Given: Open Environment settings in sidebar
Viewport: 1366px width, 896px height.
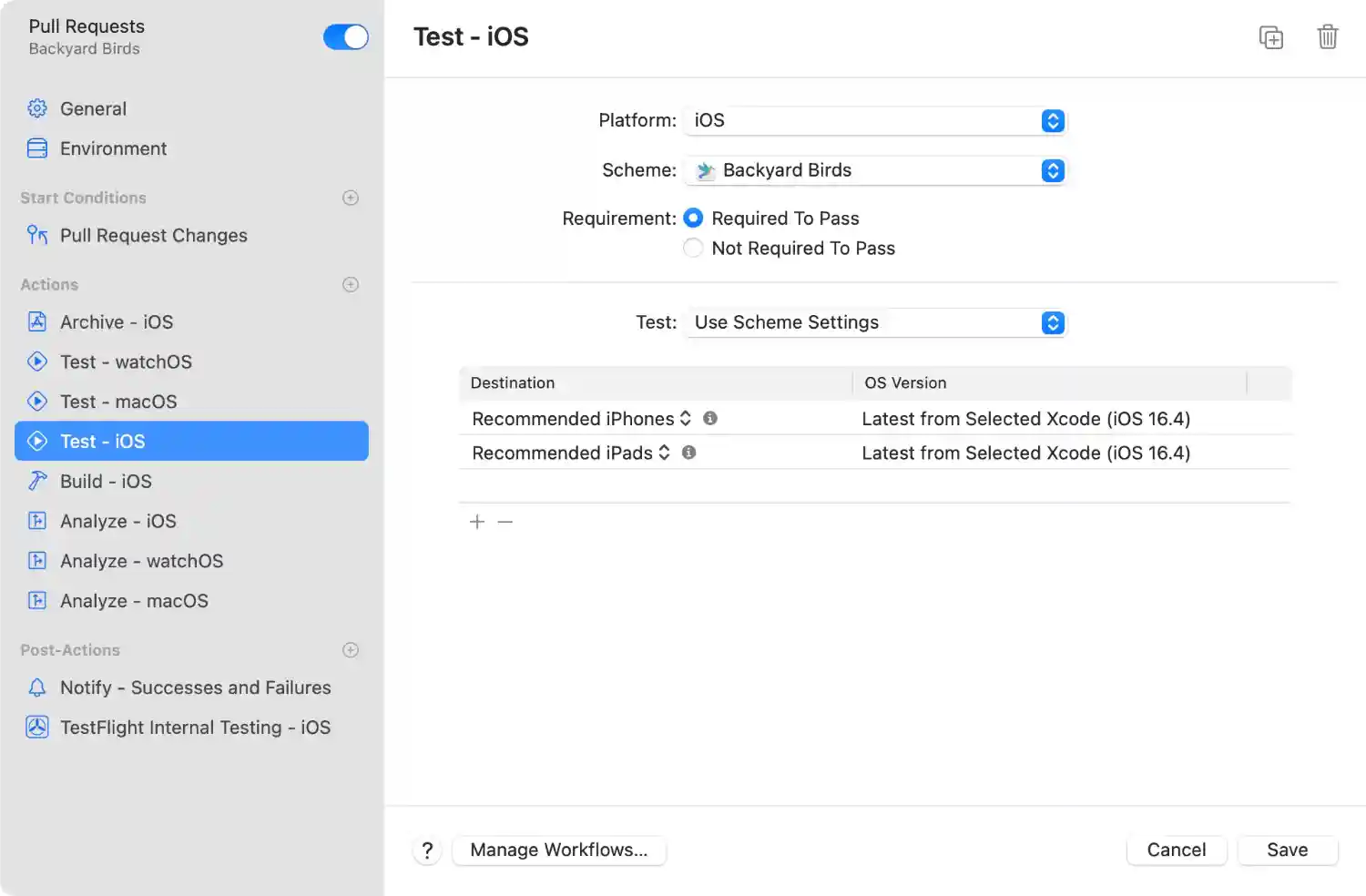Looking at the screenshot, I should [113, 148].
